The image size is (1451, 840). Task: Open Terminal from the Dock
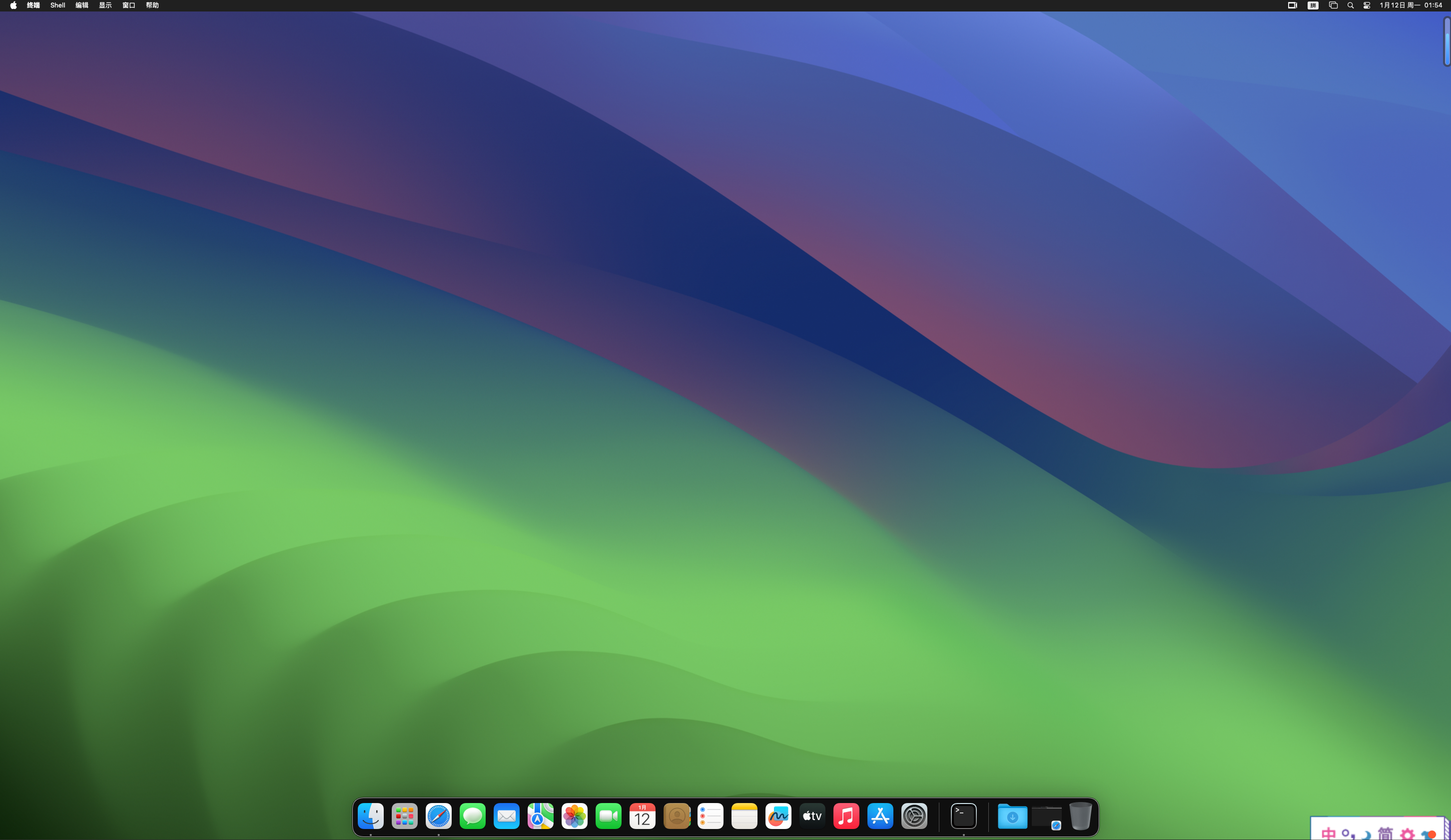(963, 816)
